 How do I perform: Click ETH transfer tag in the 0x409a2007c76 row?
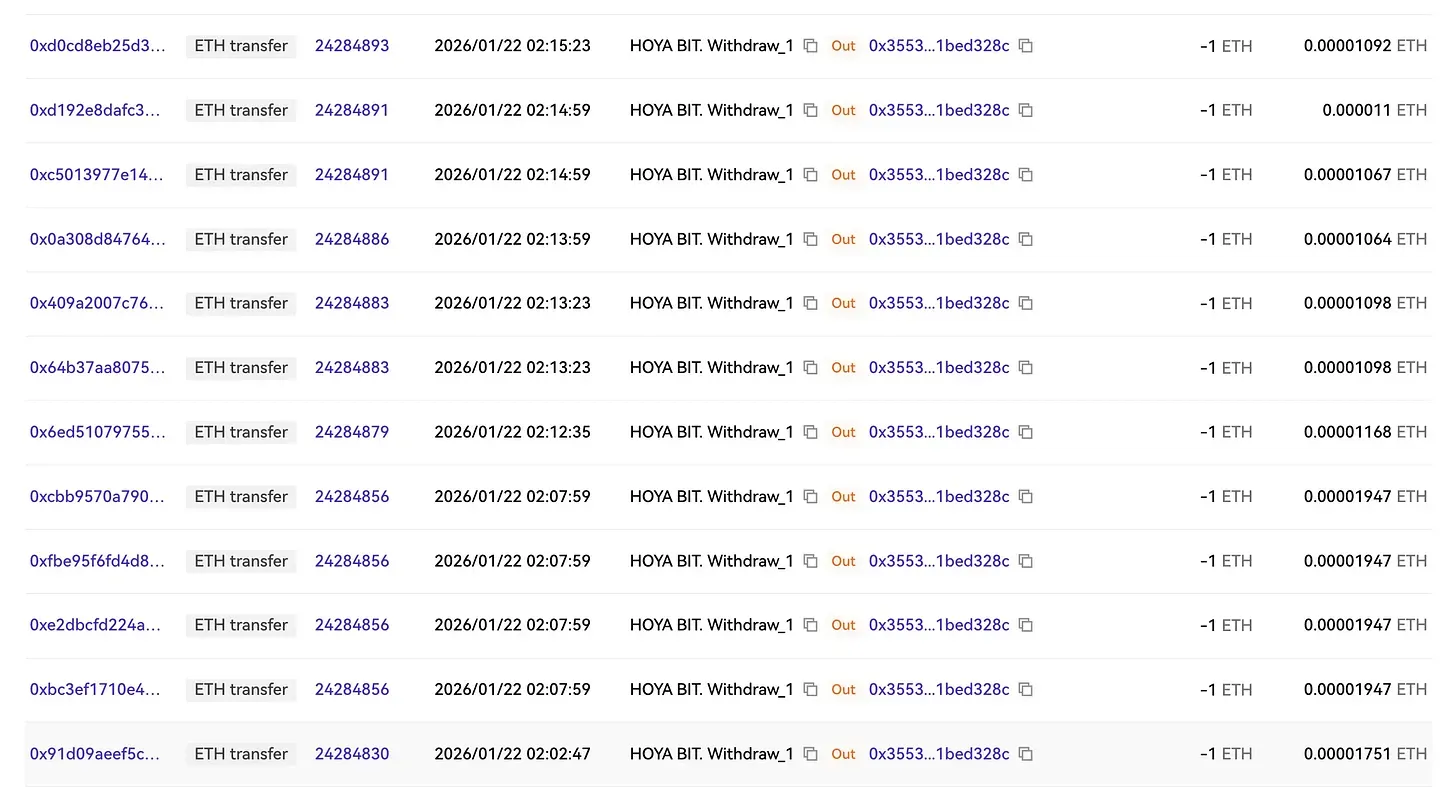(241, 303)
